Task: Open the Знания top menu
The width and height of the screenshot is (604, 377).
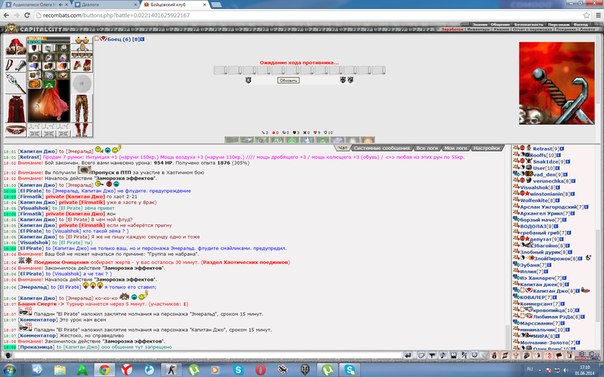Action: pos(479,24)
